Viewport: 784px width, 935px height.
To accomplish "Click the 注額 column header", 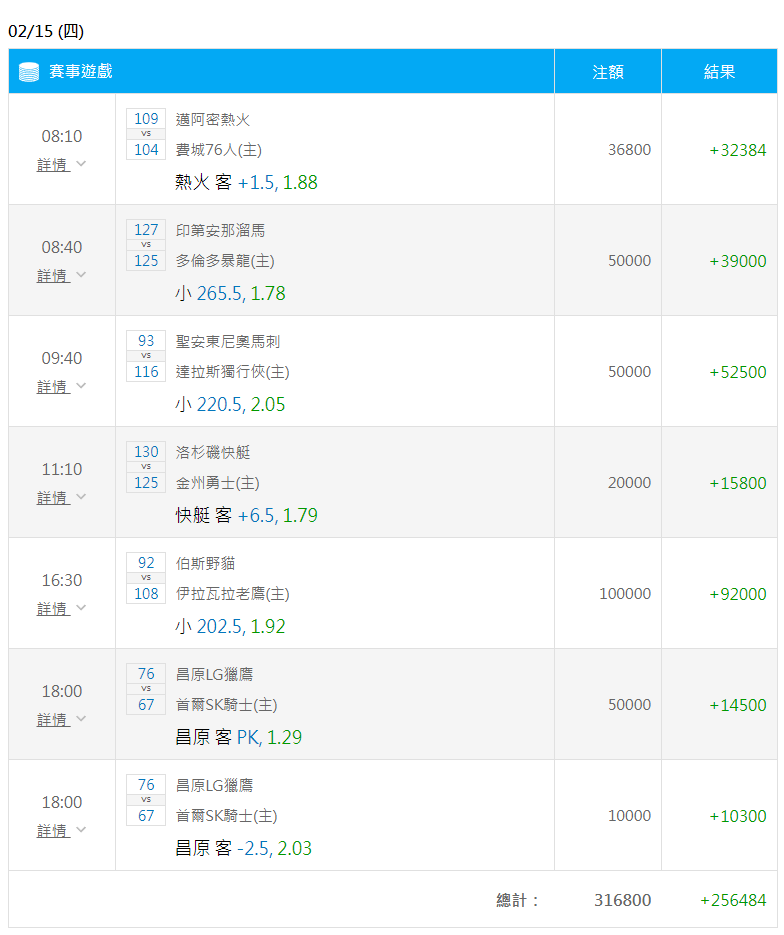I will [608, 72].
